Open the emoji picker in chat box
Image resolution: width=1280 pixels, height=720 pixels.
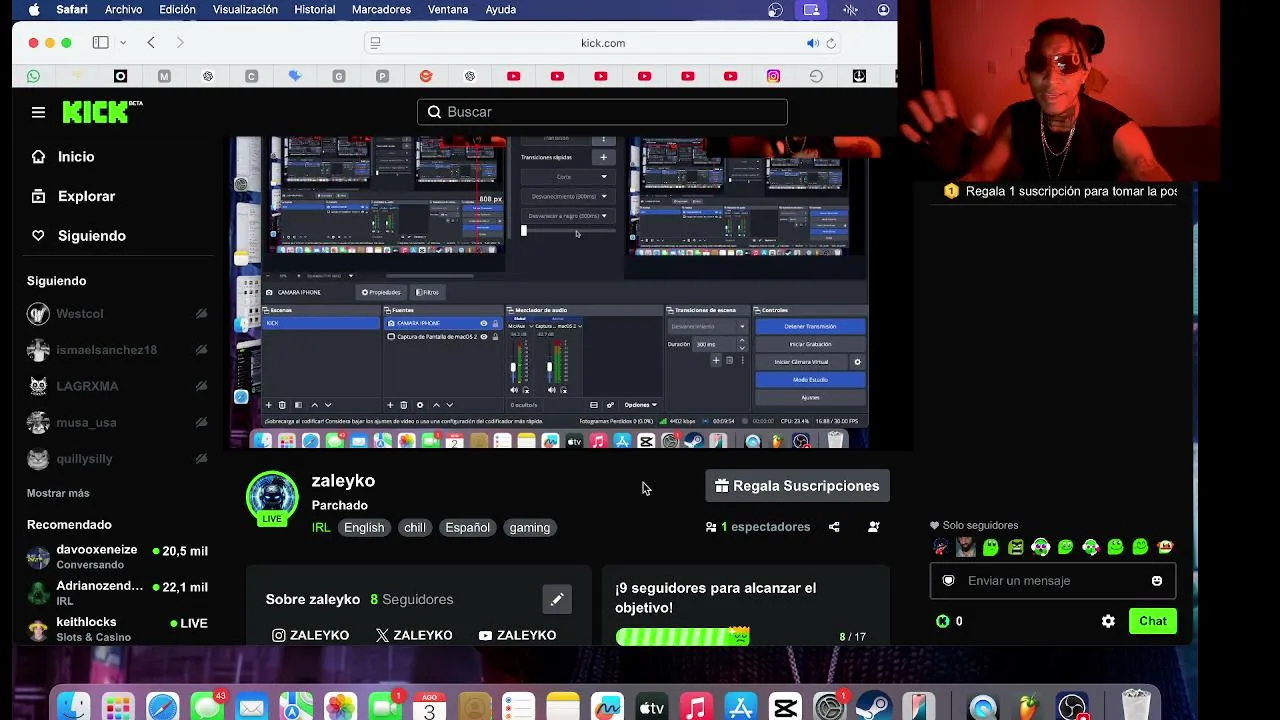[1157, 581]
